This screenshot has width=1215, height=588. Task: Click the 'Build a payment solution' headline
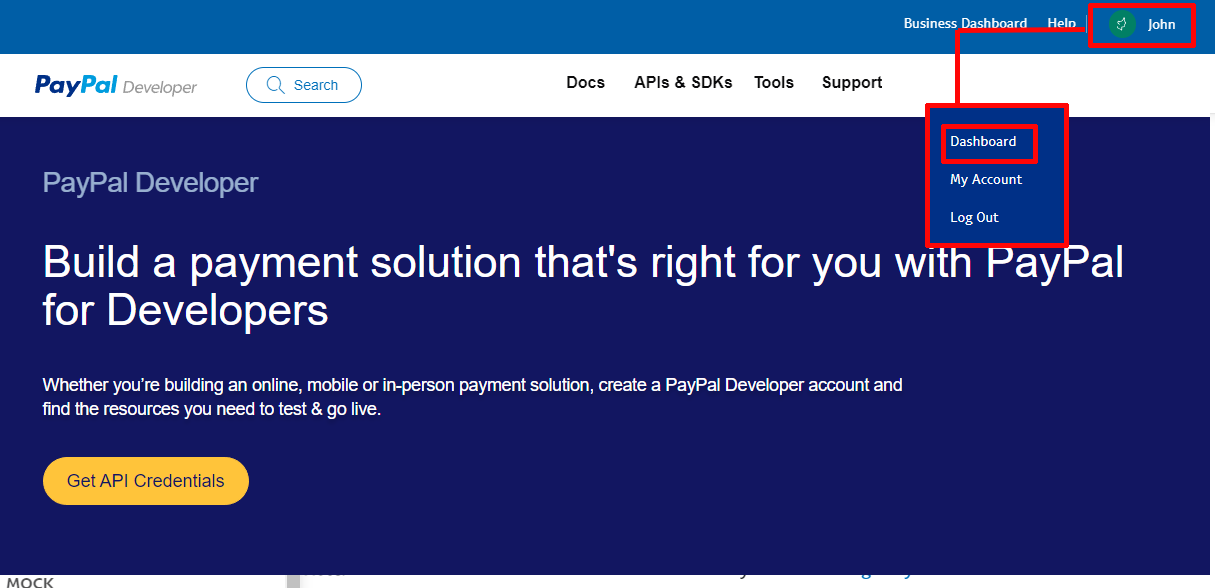pyautogui.click(x=583, y=286)
